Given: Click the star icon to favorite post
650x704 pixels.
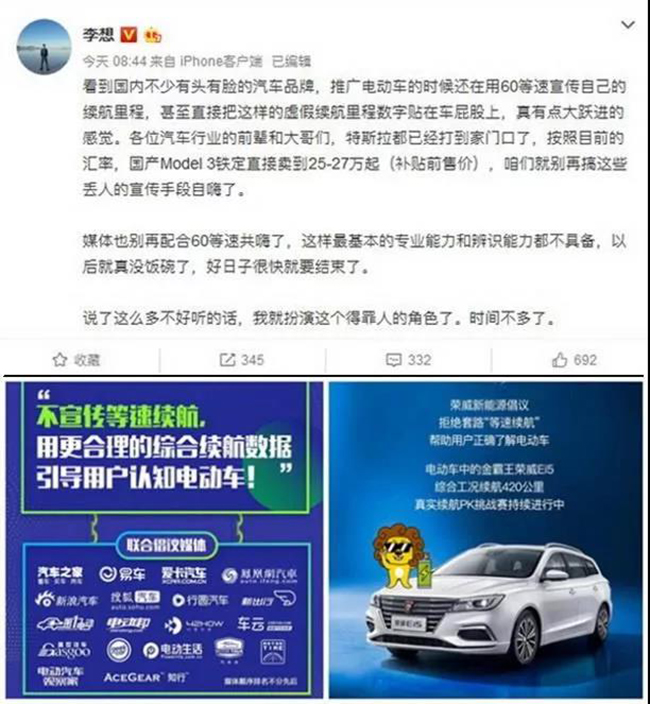Looking at the screenshot, I should (60, 360).
